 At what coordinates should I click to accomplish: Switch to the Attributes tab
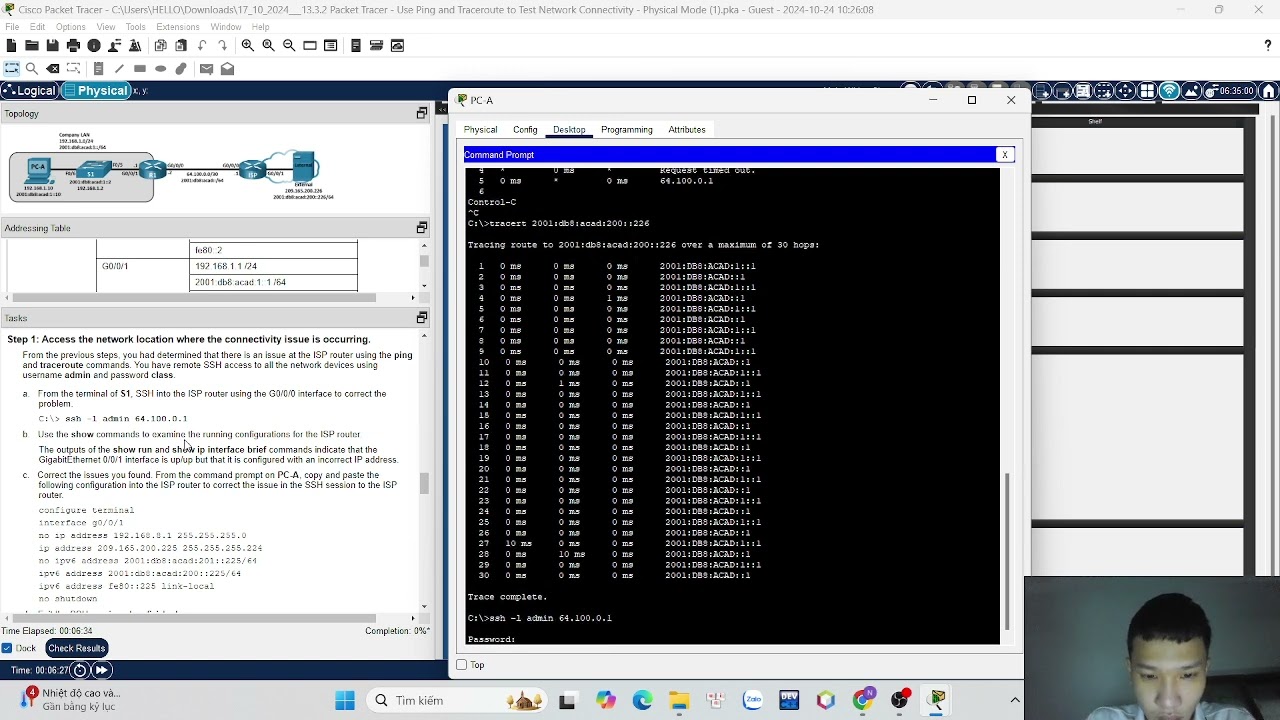pyautogui.click(x=687, y=130)
